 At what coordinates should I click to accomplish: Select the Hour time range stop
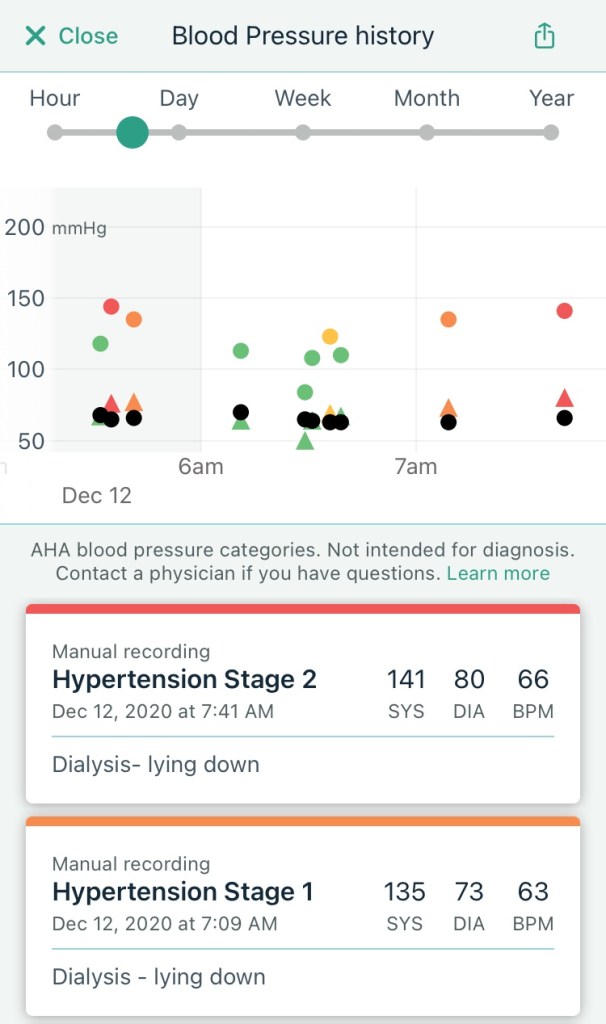coord(55,132)
